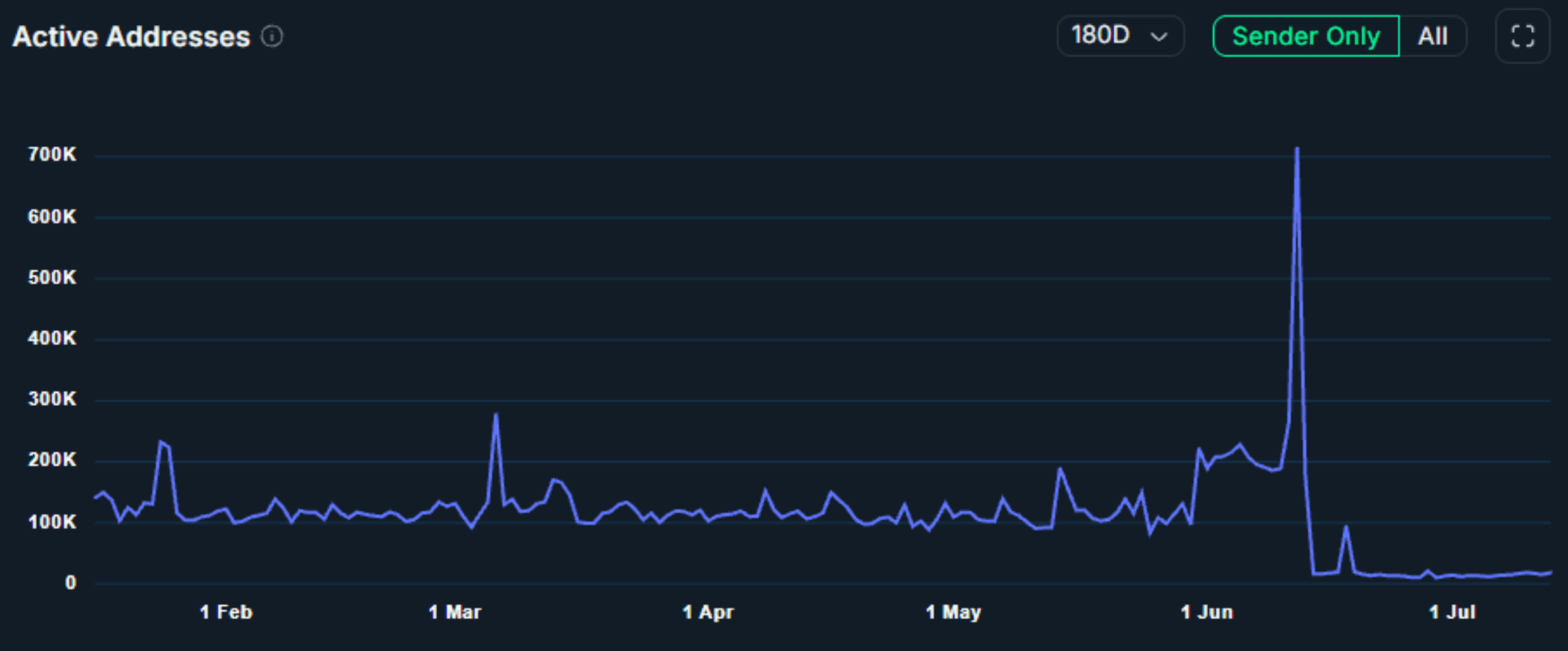1568x651 pixels.
Task: Switch to the All addresses view
Action: 1432,36
